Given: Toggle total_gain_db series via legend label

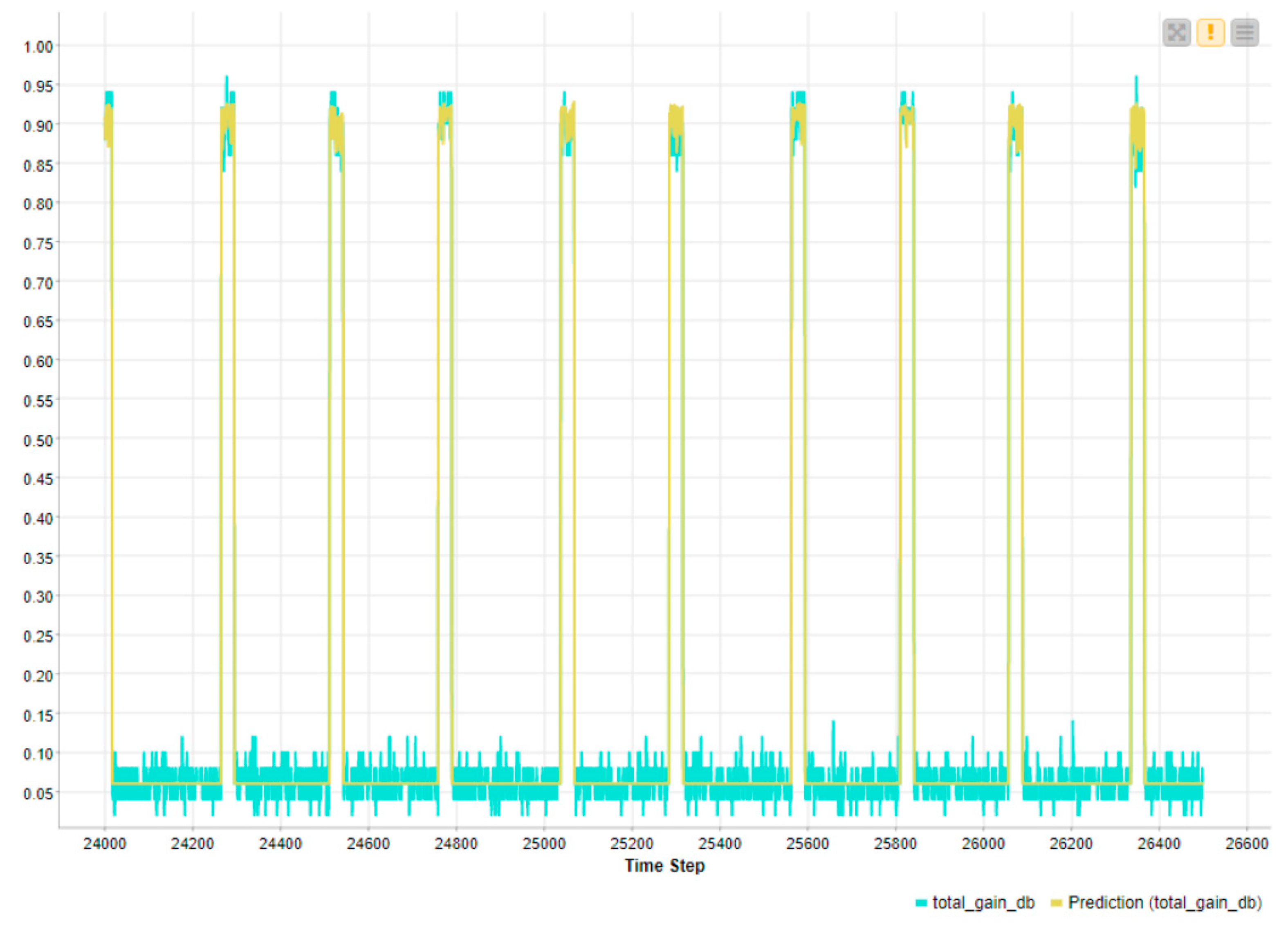Looking at the screenshot, I should tap(984, 902).
